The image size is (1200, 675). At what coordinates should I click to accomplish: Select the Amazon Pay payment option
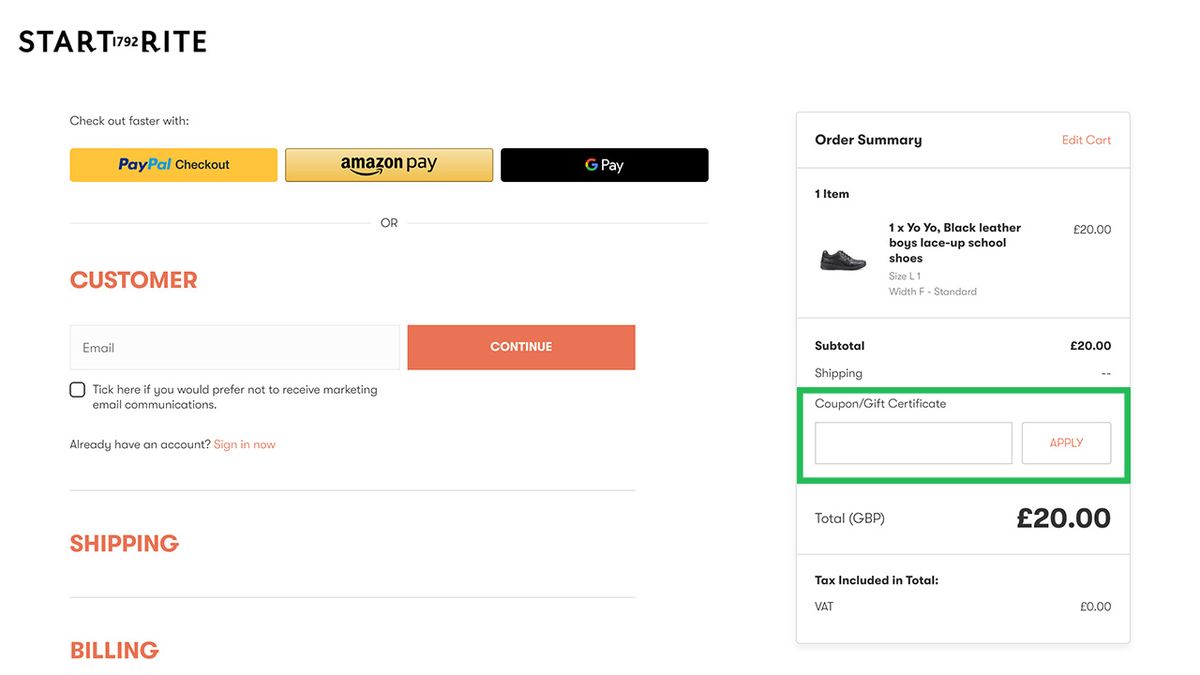coord(388,164)
